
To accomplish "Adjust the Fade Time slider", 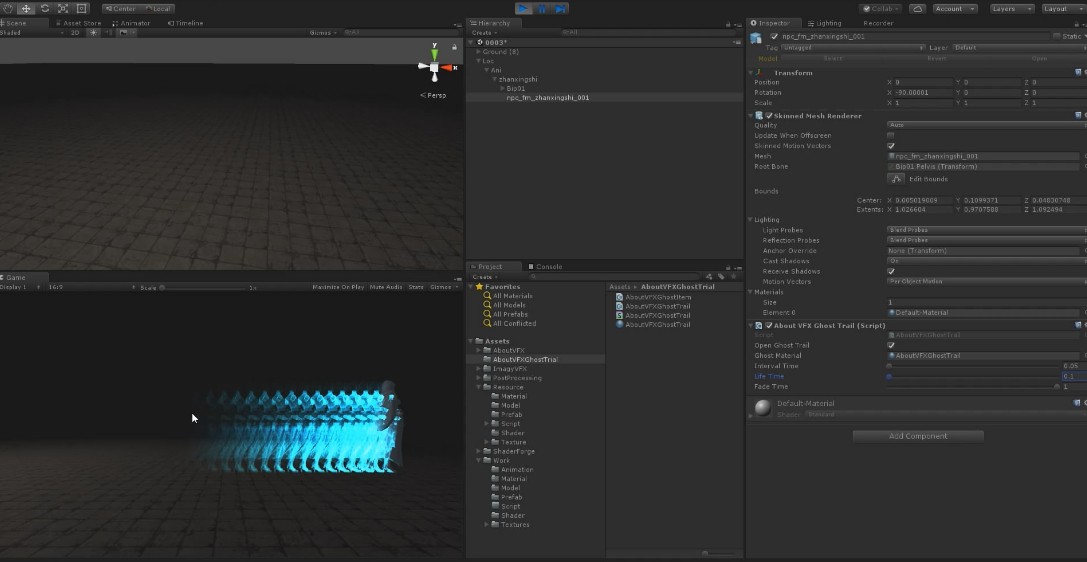I will (972, 387).
